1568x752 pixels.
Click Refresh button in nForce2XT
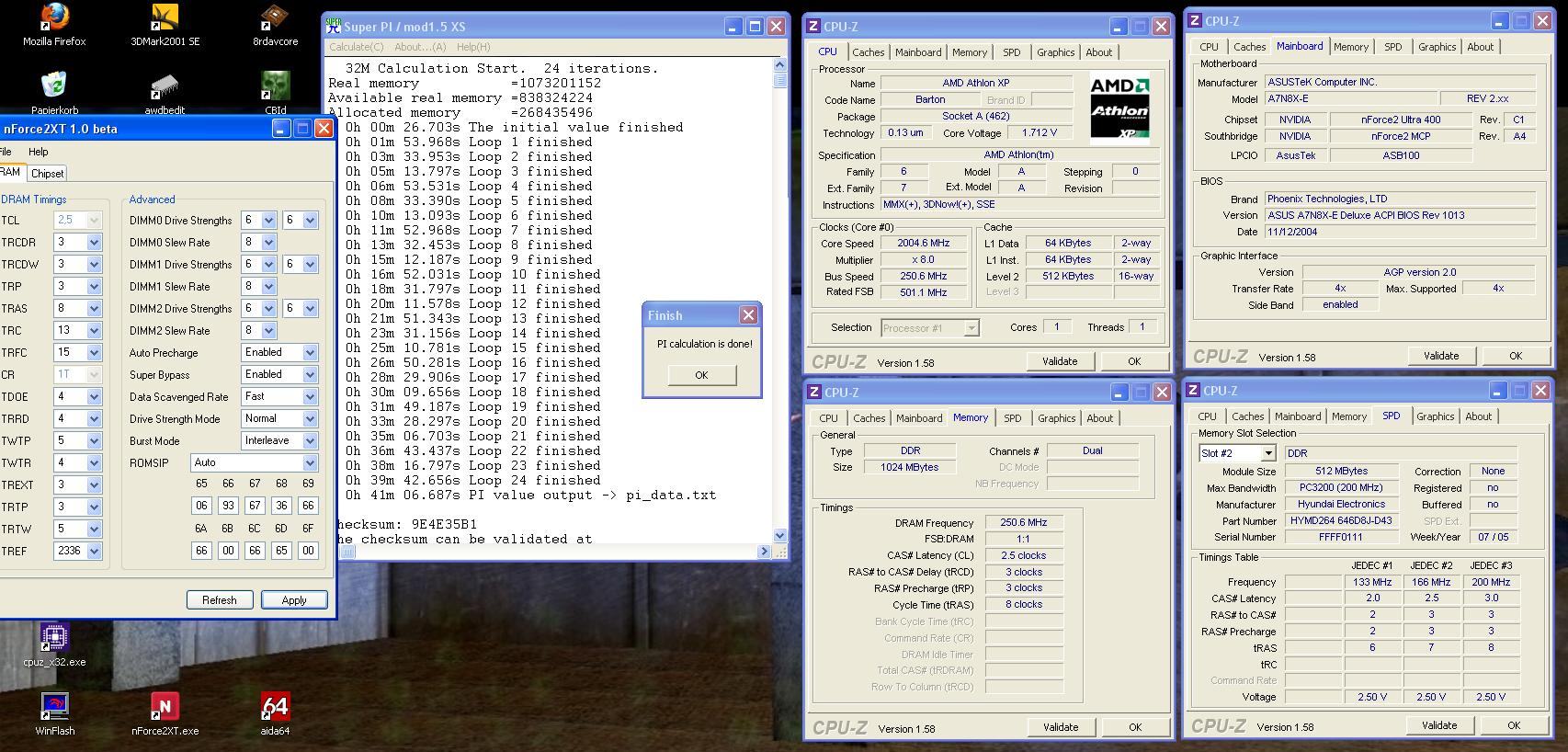click(219, 600)
